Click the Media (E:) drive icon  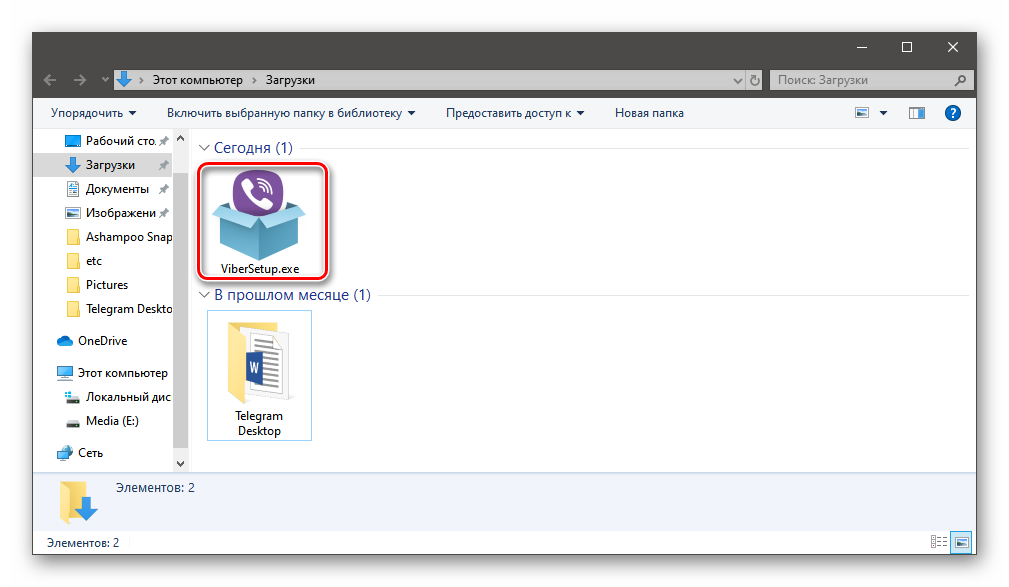coord(73,422)
